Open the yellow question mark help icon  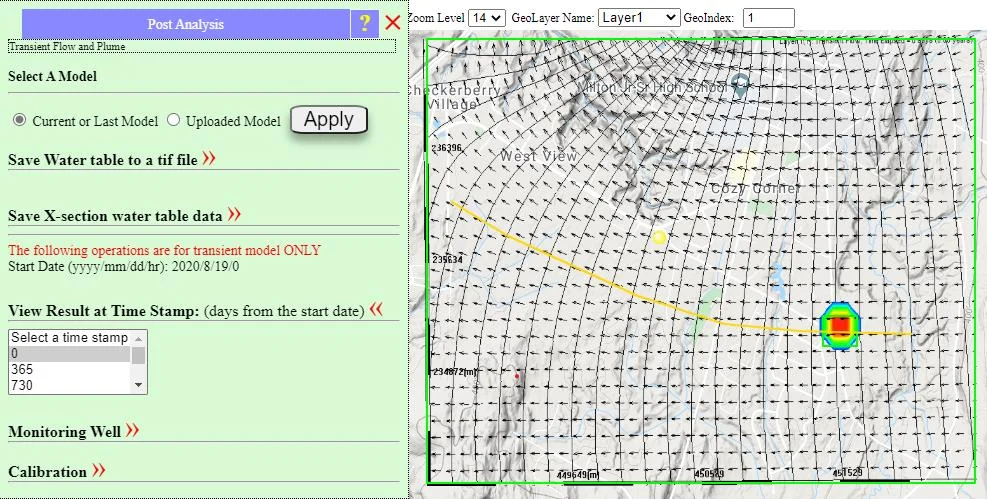click(364, 24)
